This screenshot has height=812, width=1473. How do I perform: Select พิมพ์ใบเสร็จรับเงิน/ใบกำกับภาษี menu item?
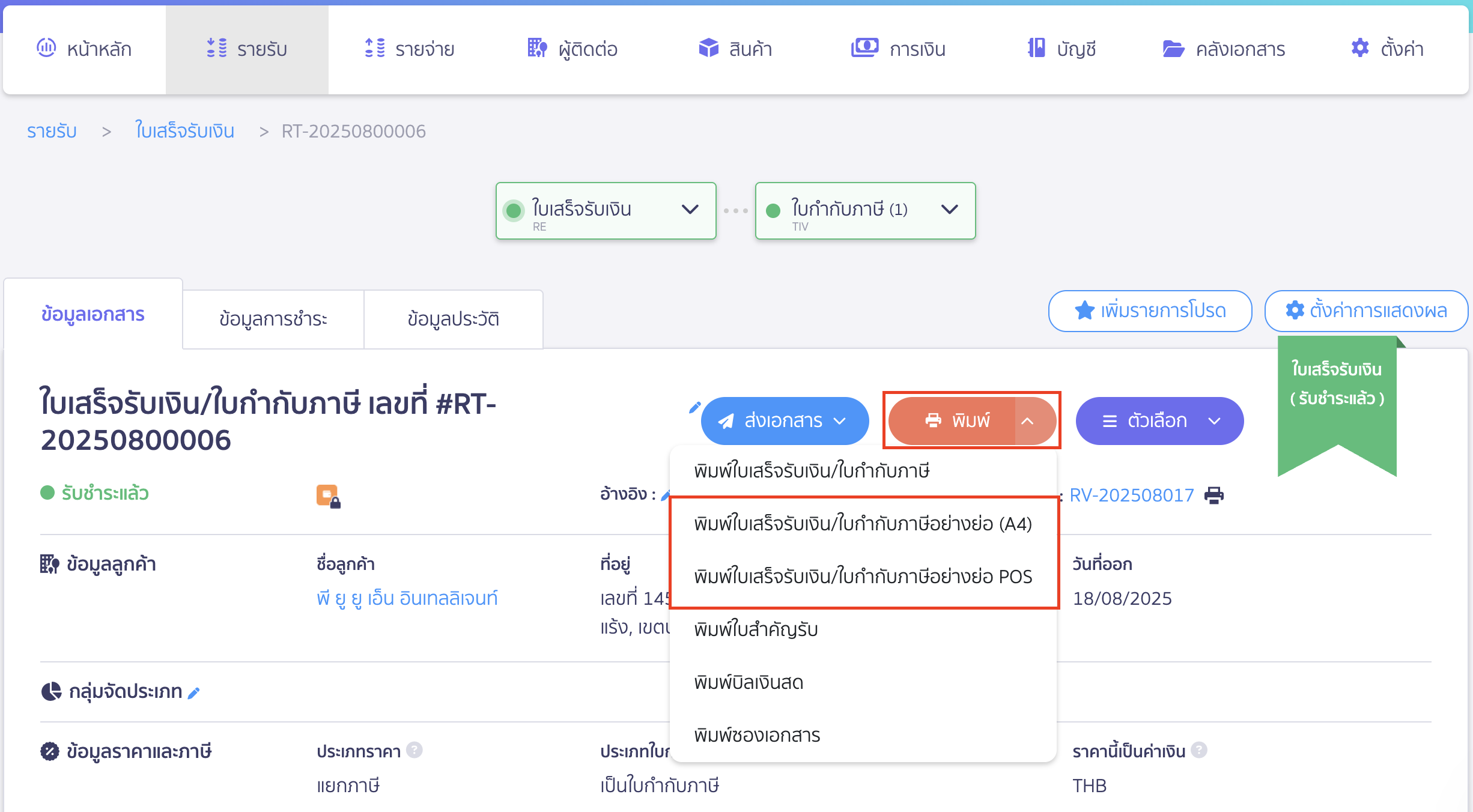tap(863, 470)
